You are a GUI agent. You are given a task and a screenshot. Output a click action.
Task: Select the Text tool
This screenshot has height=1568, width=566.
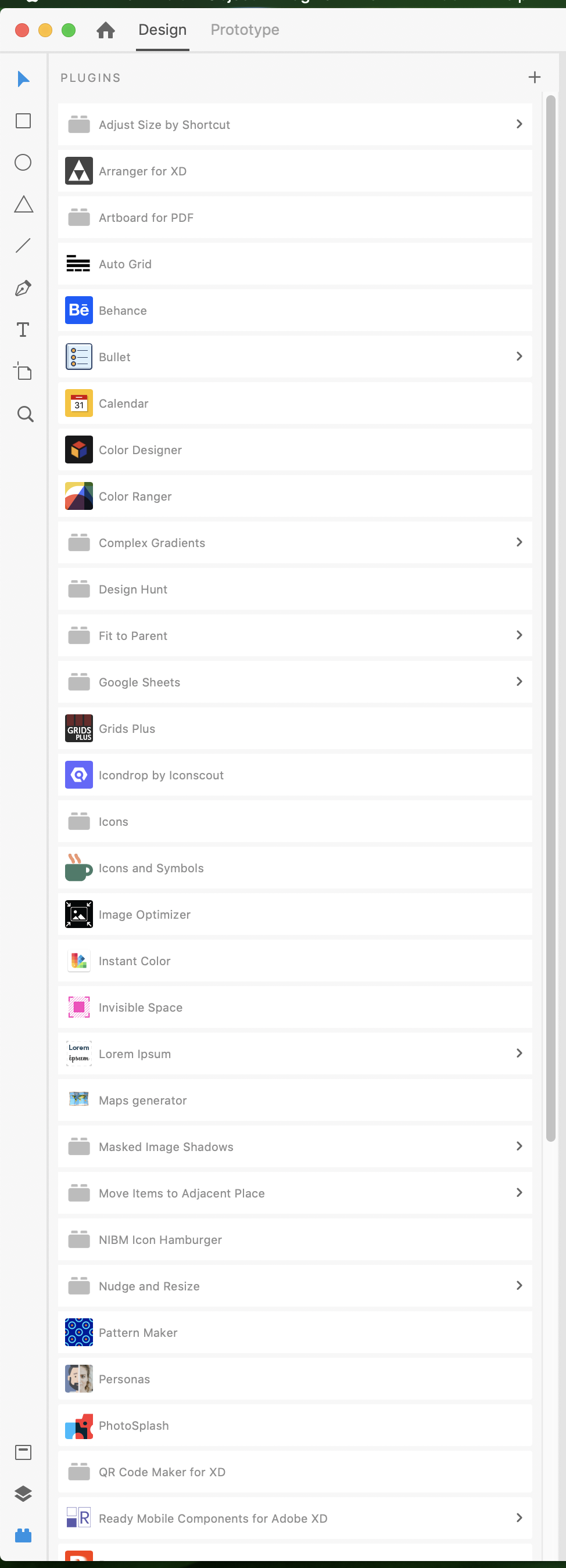(23, 329)
